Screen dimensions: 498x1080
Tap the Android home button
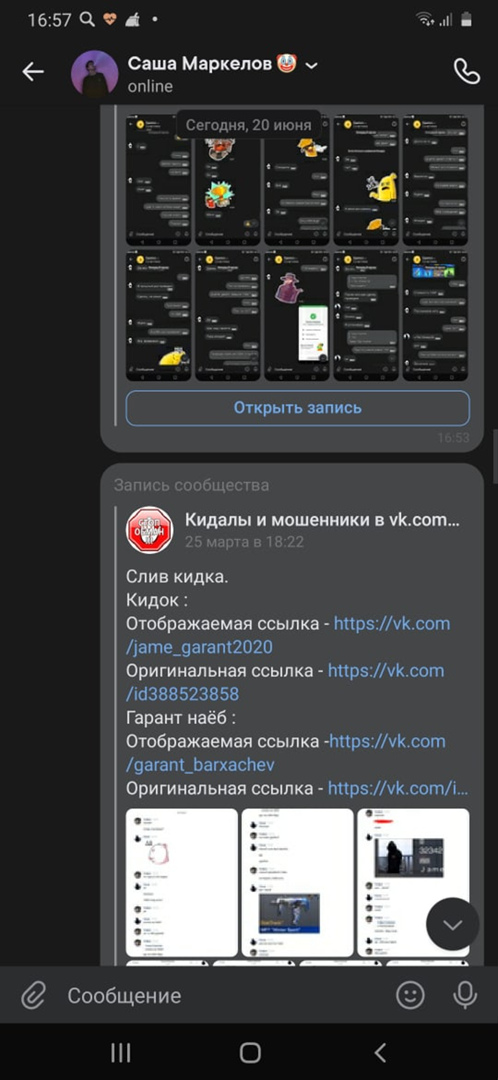click(x=249, y=1052)
